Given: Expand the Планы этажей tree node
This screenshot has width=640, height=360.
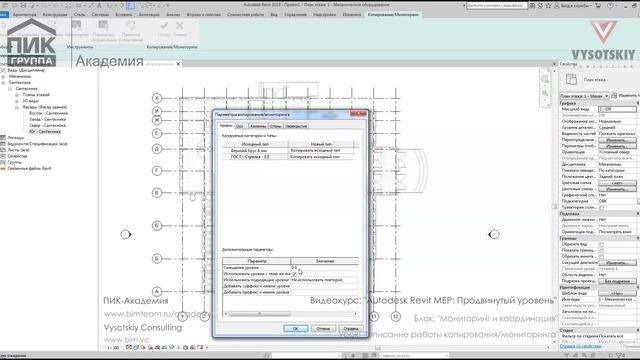Looking at the screenshot, I should (17, 95).
